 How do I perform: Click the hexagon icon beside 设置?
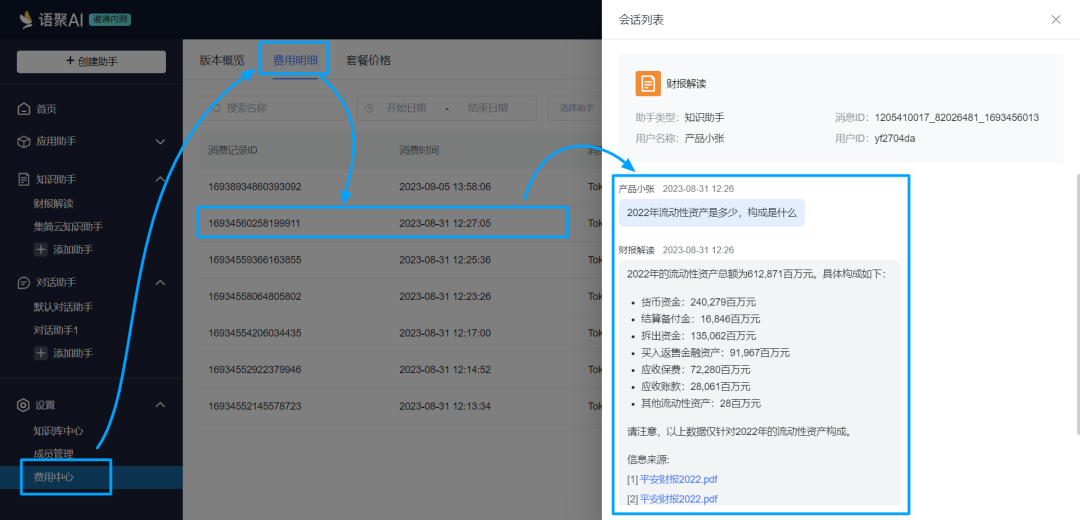pyautogui.click(x=23, y=405)
